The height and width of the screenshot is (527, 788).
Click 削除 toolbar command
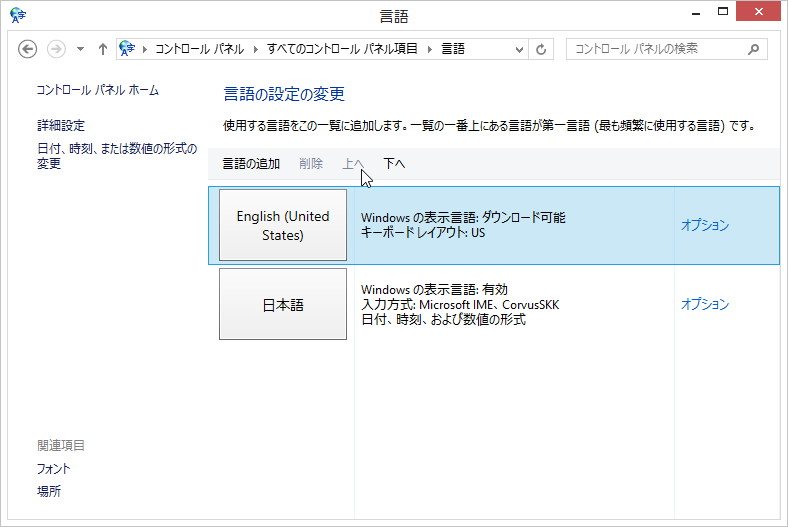pyautogui.click(x=311, y=164)
